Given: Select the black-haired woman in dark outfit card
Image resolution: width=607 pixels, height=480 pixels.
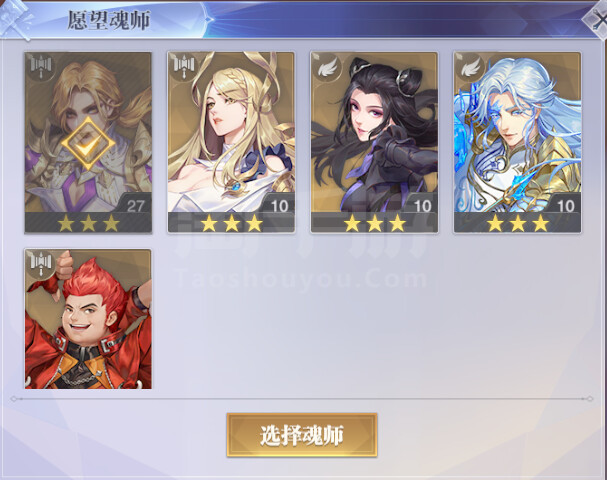Looking at the screenshot, I should 374,142.
